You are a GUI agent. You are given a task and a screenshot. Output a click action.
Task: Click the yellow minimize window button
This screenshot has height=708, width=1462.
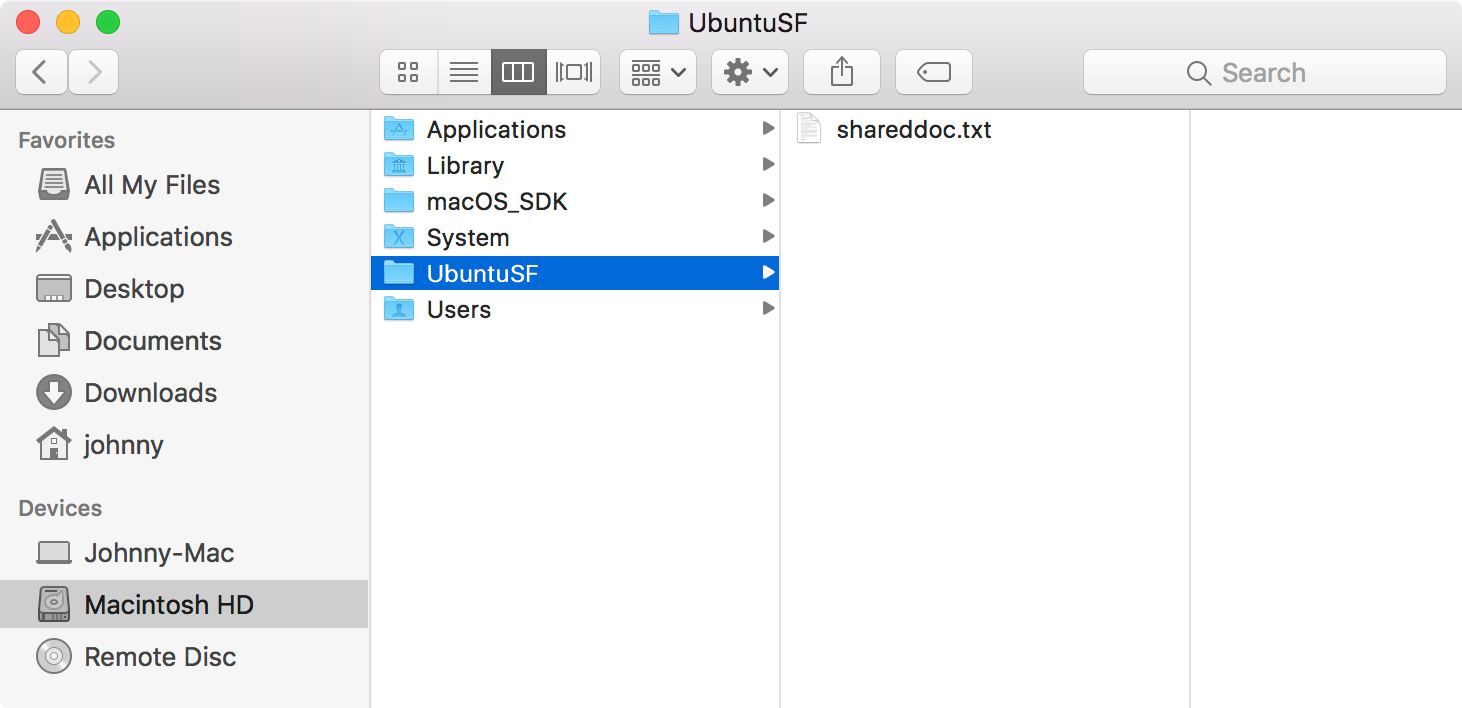[x=68, y=22]
